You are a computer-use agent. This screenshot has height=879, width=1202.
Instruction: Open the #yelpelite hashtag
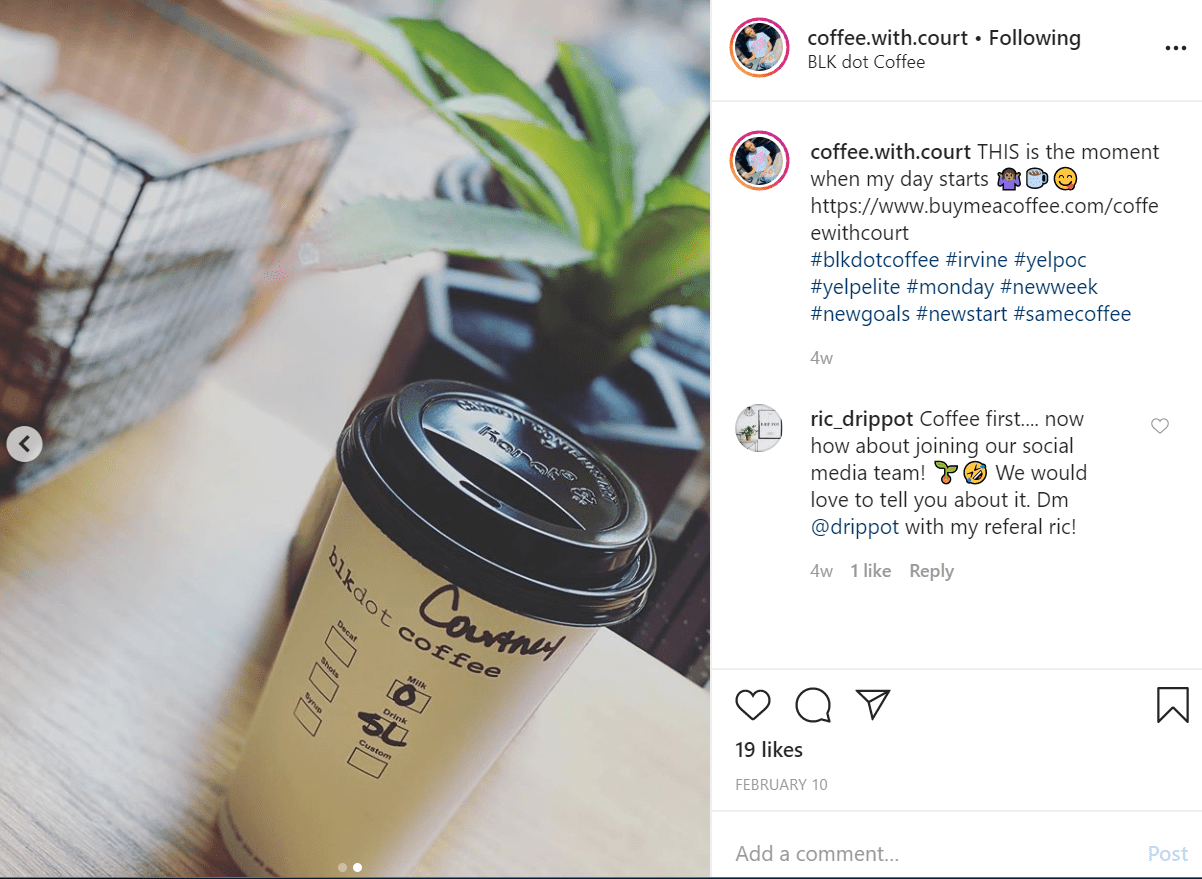coord(855,287)
